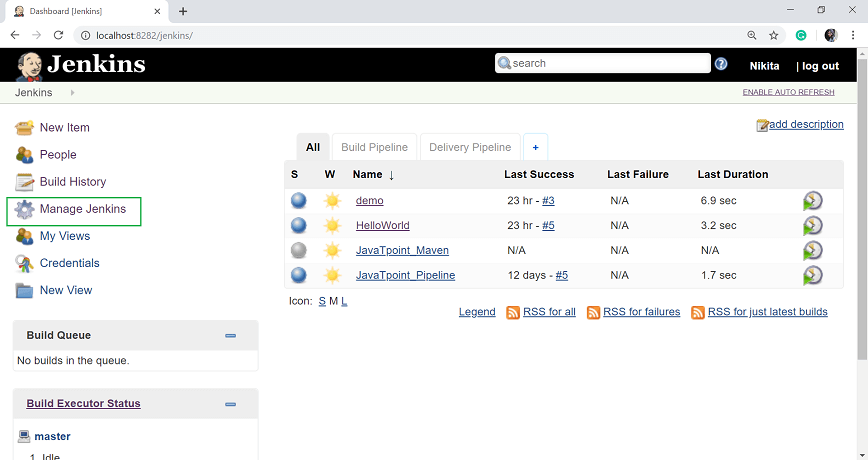
Task: Click the sunny weather icon for HelloWorld
Action: [x=332, y=225]
